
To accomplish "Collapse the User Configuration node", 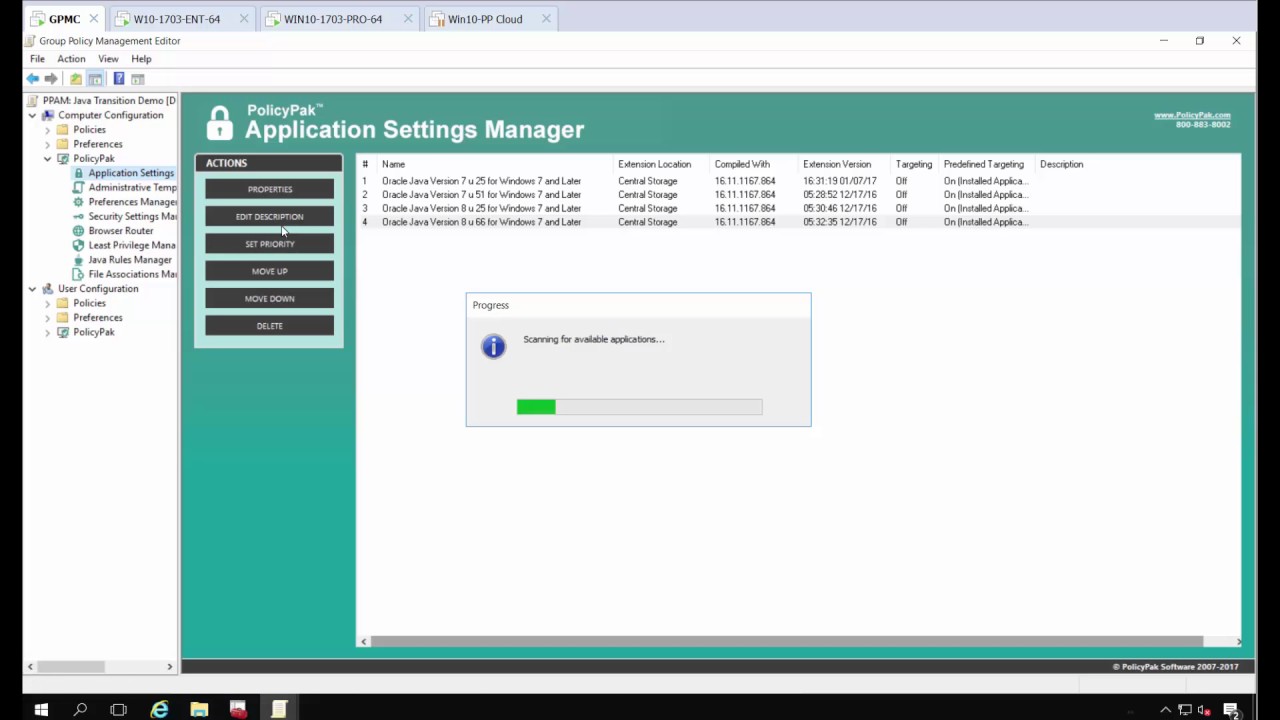I will click(32, 289).
